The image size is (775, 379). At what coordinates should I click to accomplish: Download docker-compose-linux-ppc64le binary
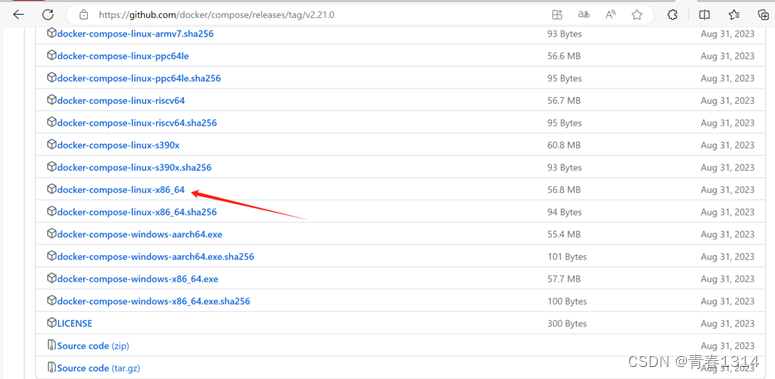(x=123, y=56)
